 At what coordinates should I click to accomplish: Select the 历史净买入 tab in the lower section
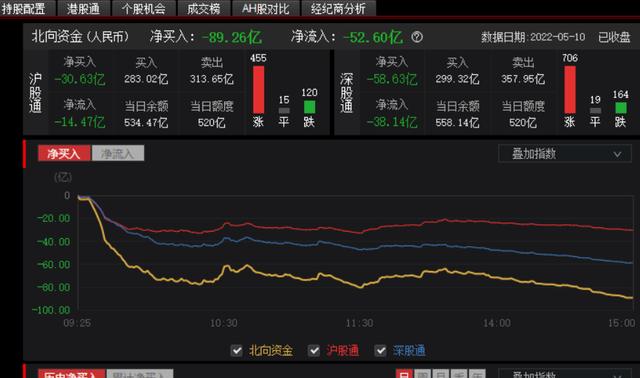72,374
